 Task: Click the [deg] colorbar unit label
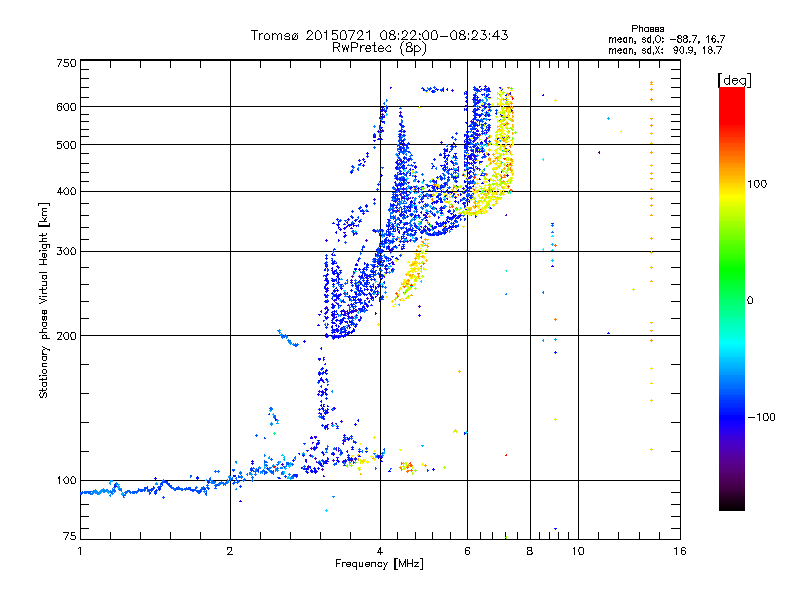click(x=734, y=80)
